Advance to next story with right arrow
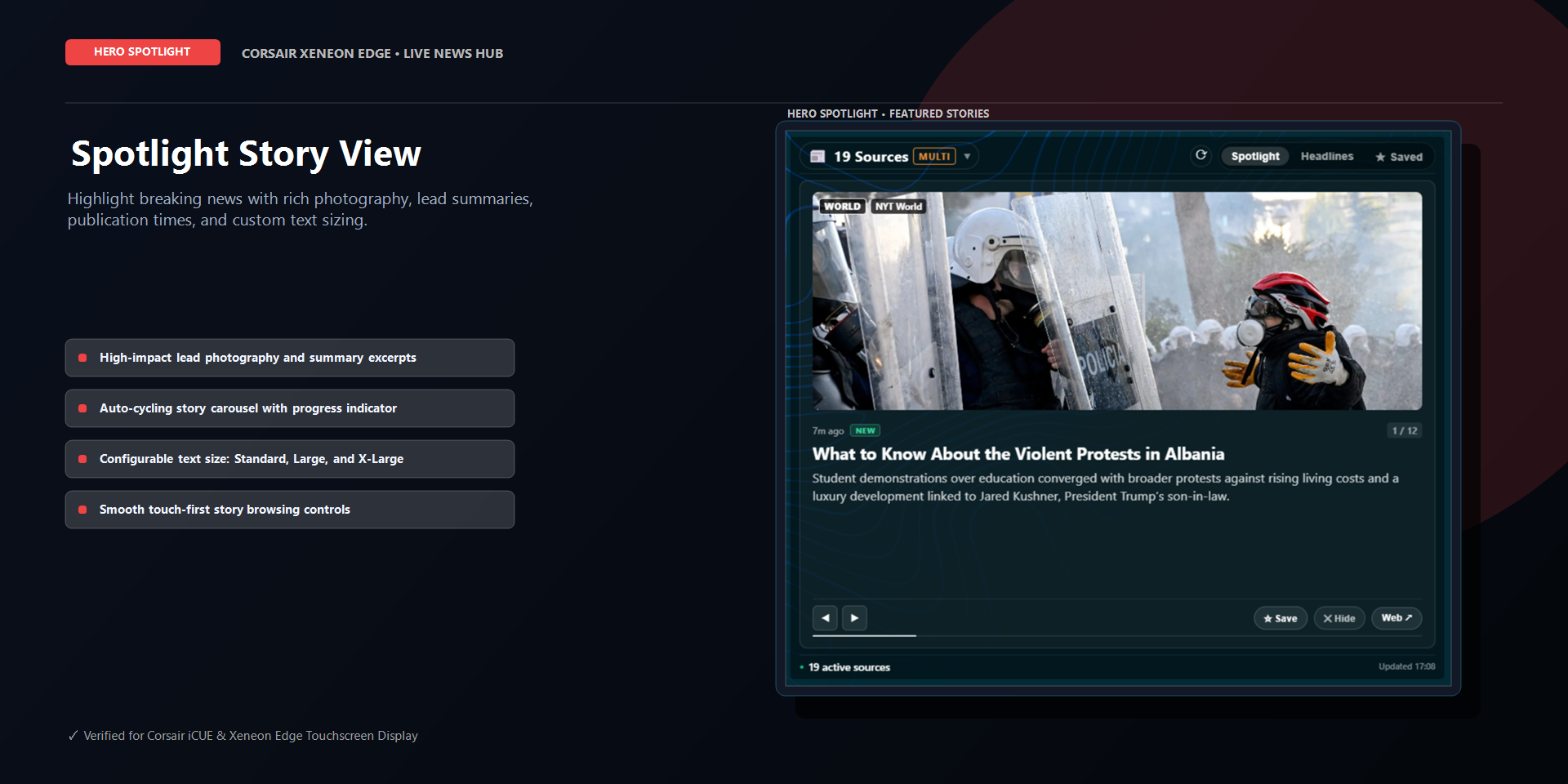The width and height of the screenshot is (1568, 784). [x=854, y=618]
